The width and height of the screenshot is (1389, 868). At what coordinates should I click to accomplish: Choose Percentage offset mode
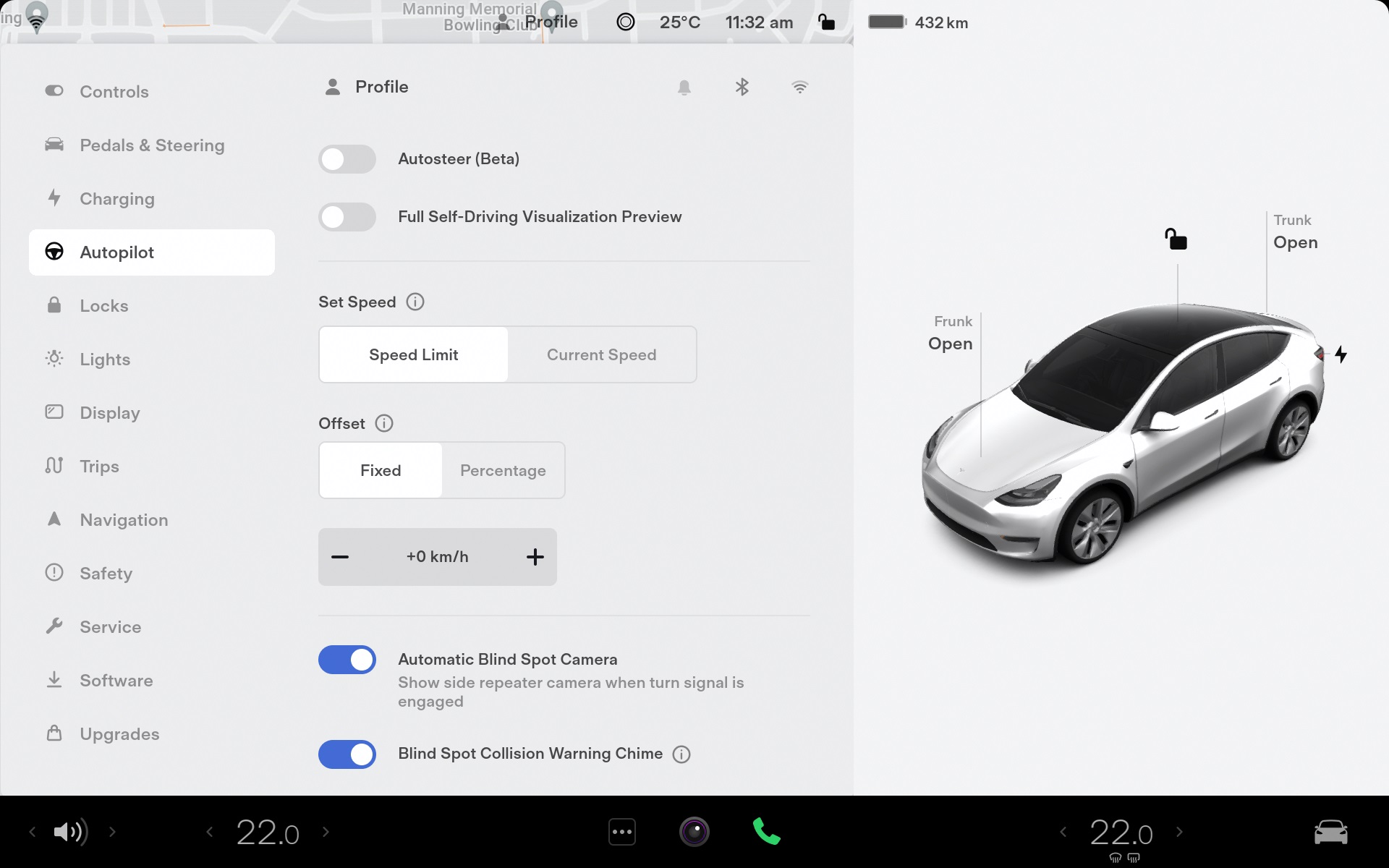(x=503, y=470)
